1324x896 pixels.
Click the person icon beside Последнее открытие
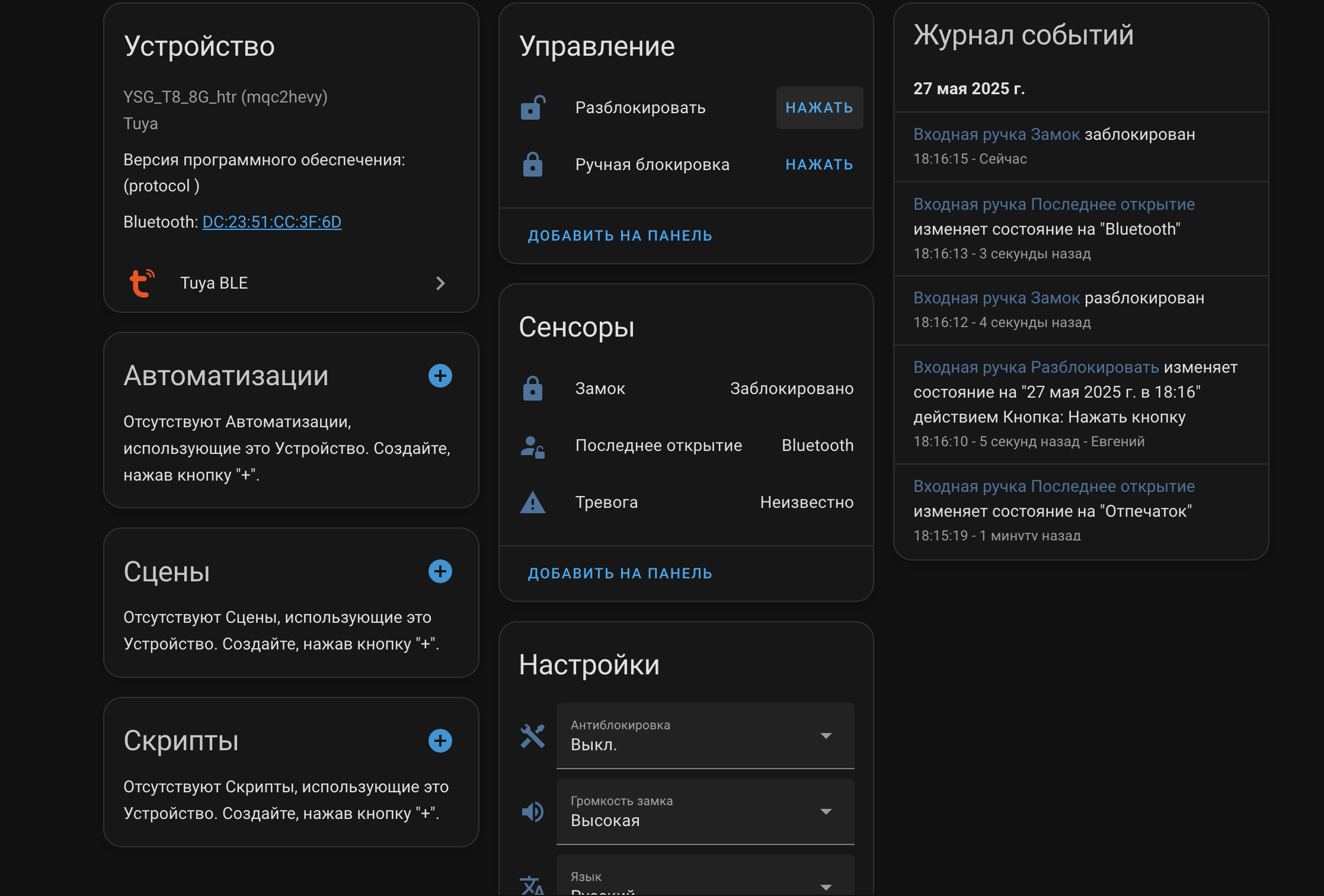click(x=532, y=445)
